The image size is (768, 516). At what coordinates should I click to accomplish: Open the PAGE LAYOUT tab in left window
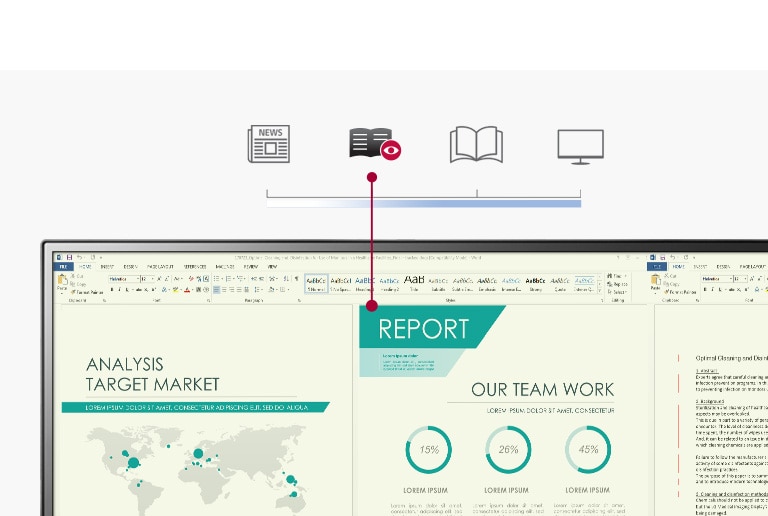(162, 267)
